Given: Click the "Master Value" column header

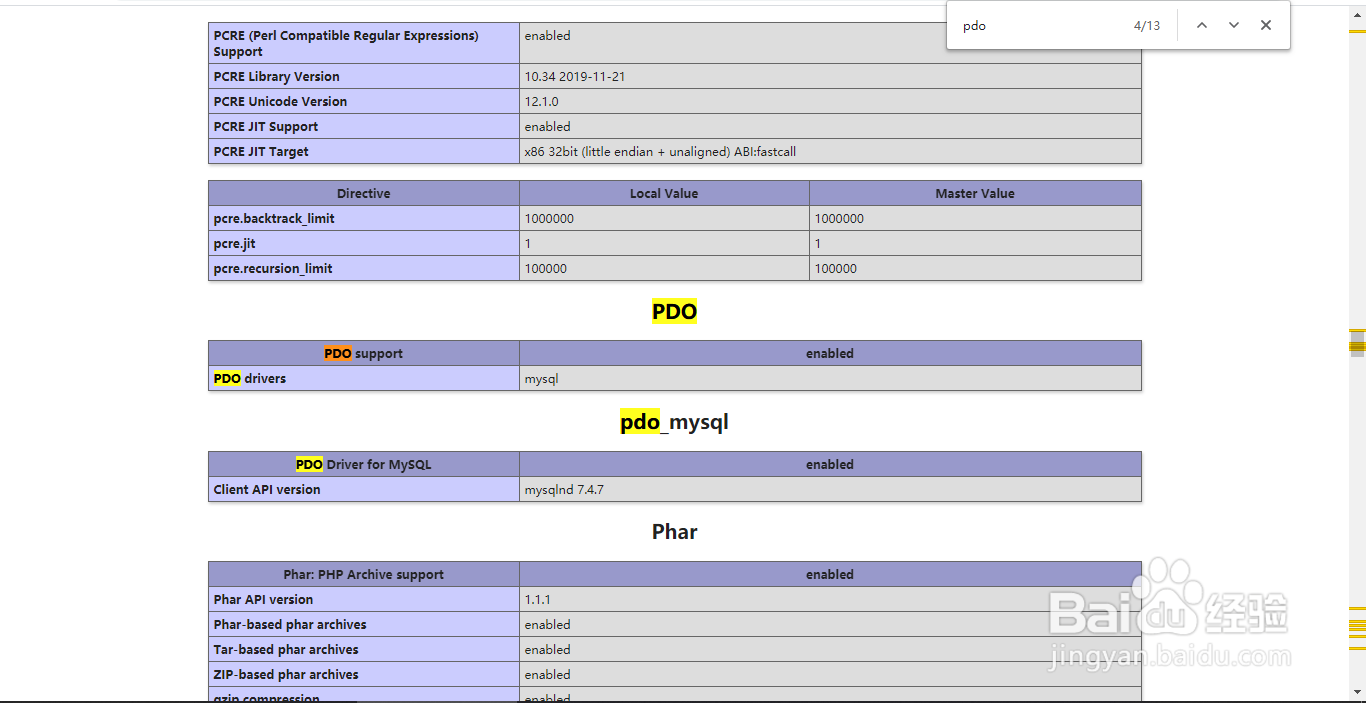Looking at the screenshot, I should (x=975, y=194).
